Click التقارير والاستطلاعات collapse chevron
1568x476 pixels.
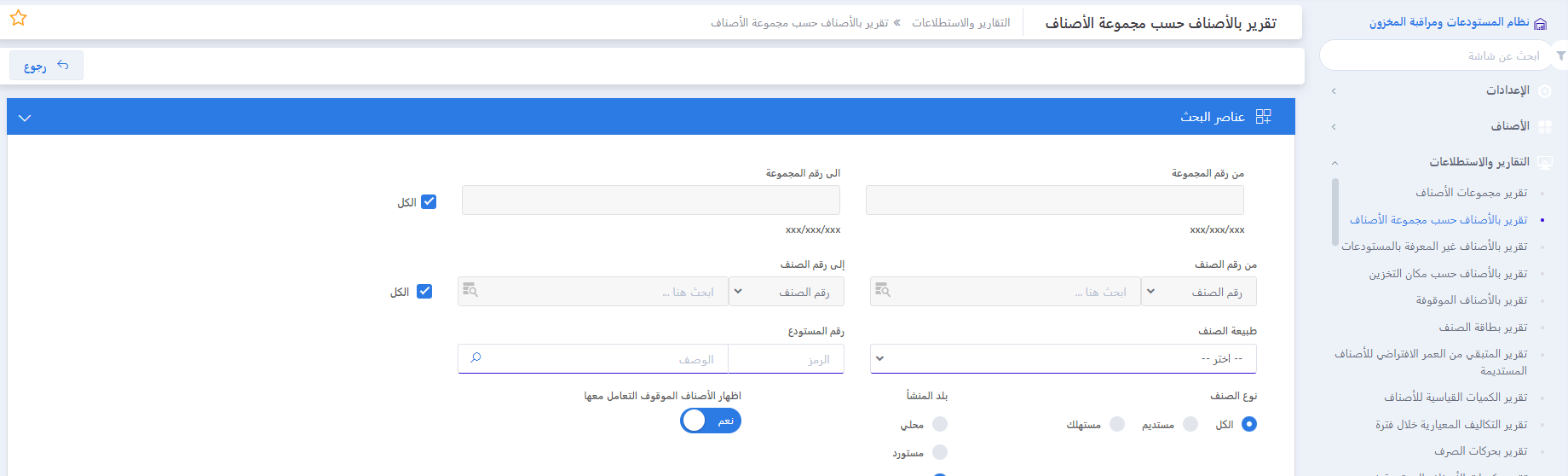pos(1335,163)
